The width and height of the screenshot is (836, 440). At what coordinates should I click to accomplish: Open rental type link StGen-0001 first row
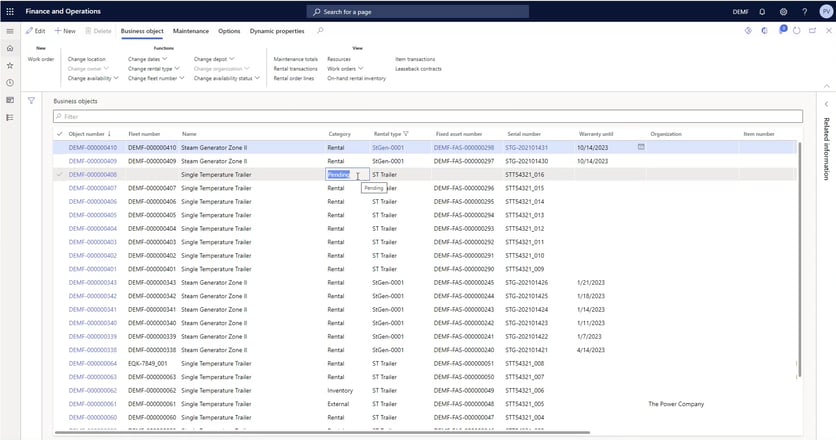coord(388,148)
